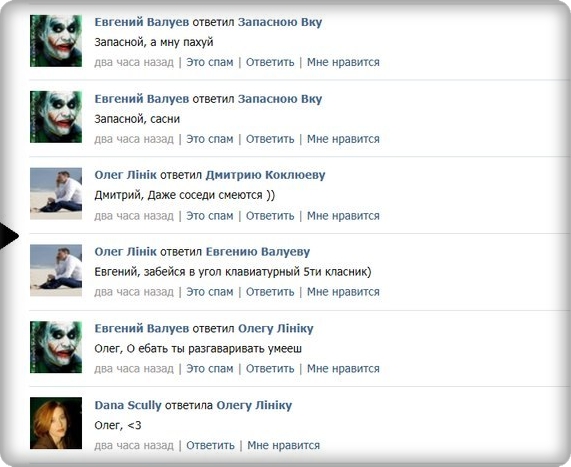
Task: Click the black arrow at the left edge
Action: tap(9, 236)
